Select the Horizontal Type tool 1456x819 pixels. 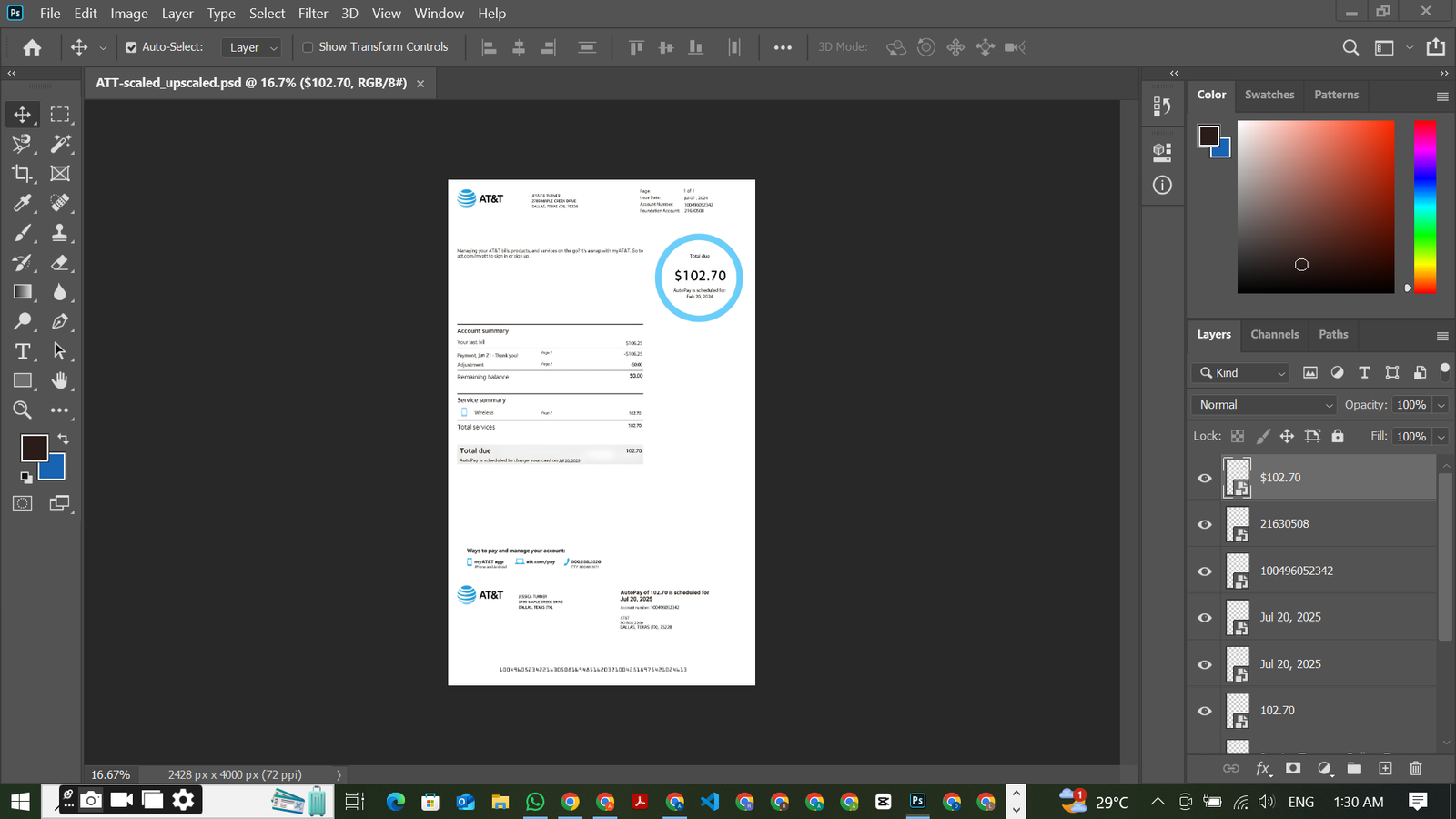(23, 351)
